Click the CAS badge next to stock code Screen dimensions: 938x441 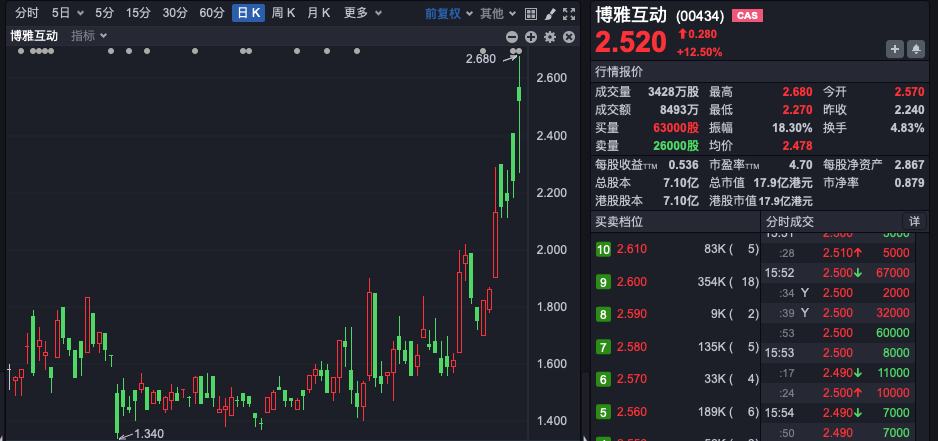(747, 16)
